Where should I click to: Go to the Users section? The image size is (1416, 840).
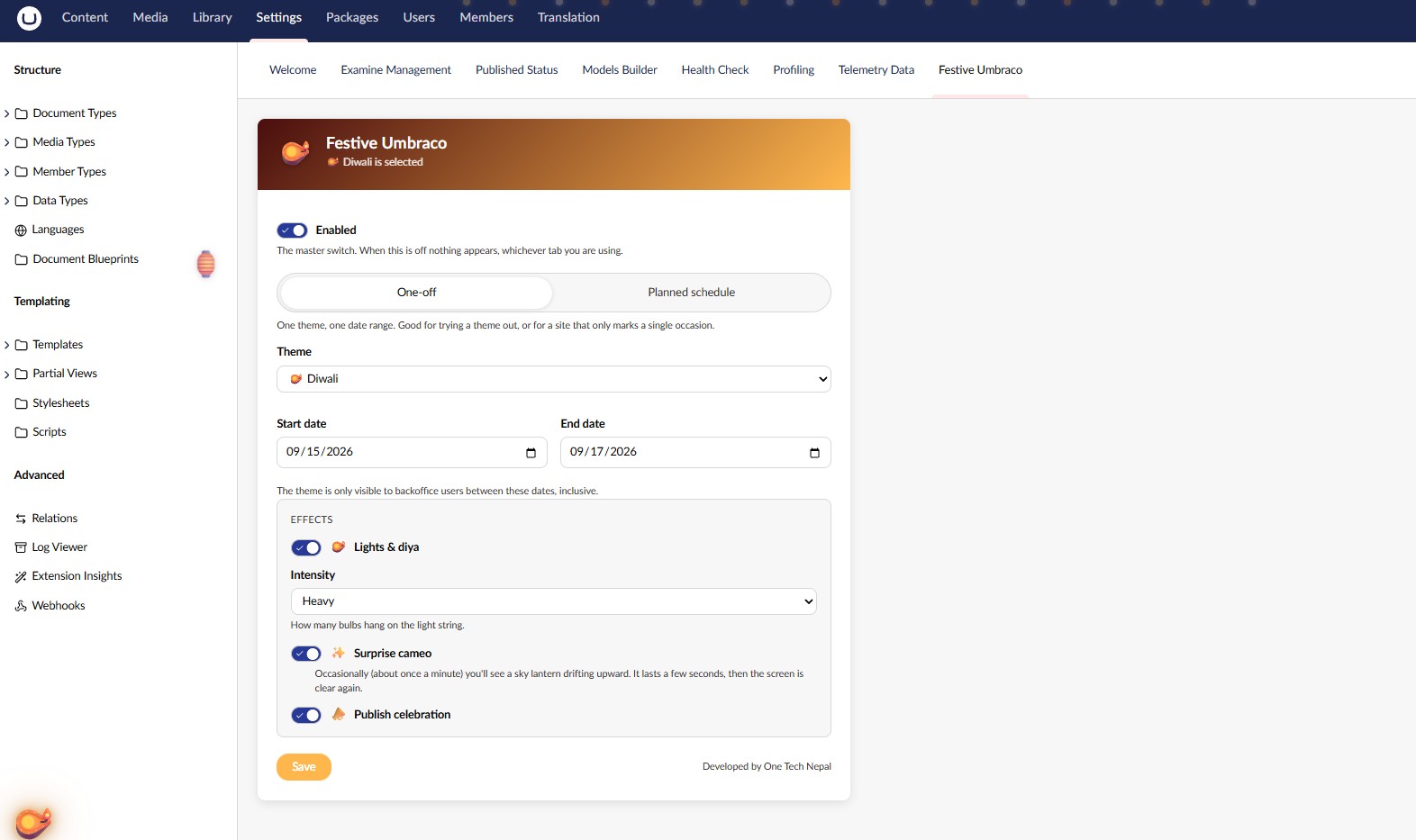click(x=419, y=17)
